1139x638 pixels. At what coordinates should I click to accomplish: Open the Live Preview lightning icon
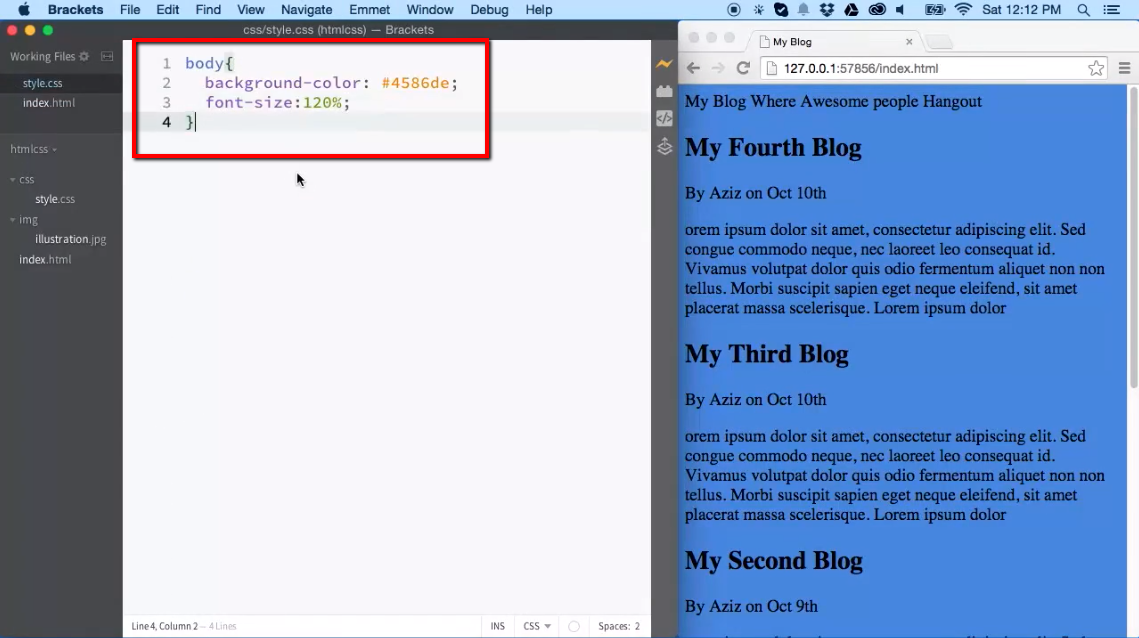point(663,63)
